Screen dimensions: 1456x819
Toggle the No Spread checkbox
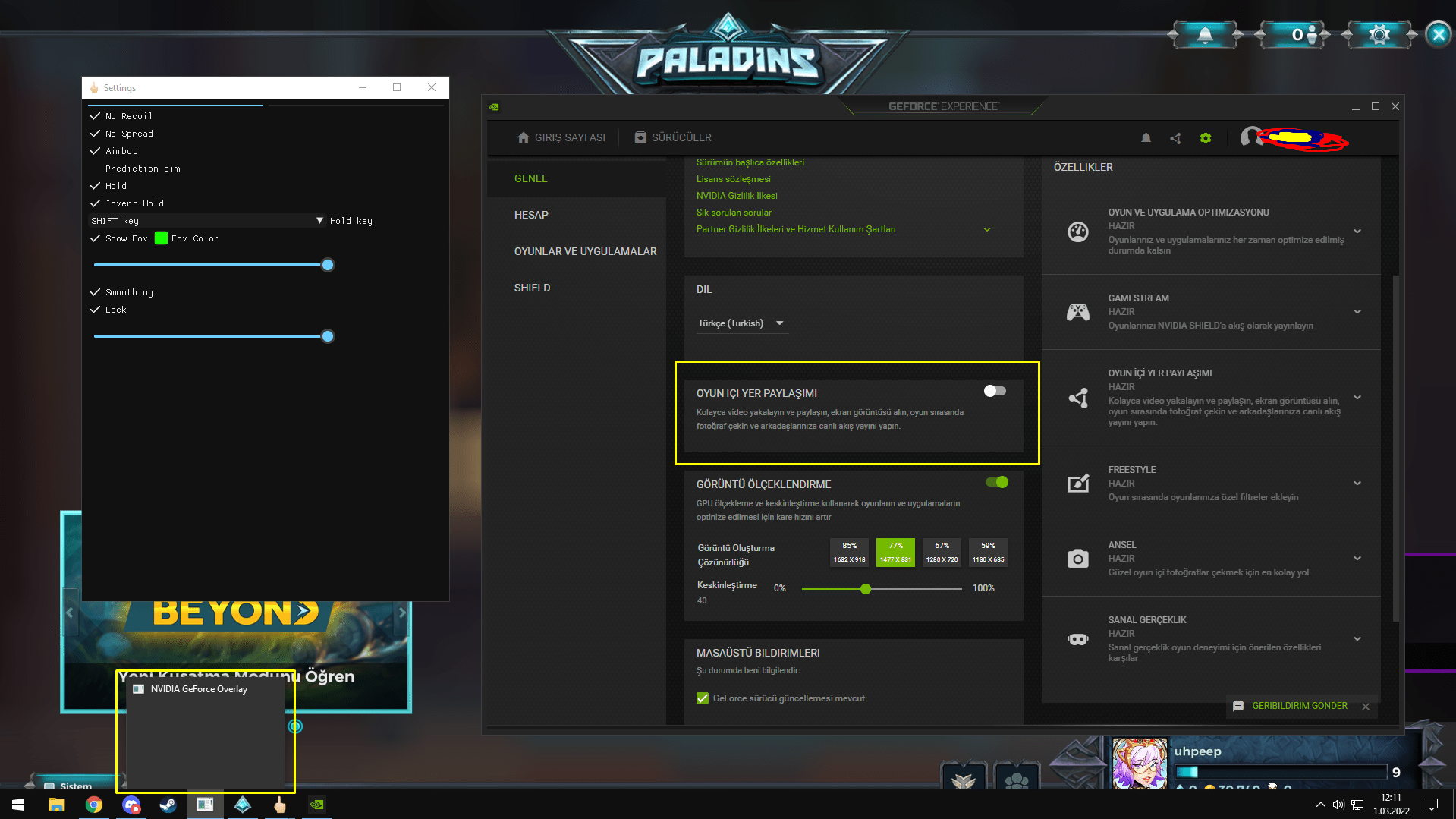pos(95,134)
